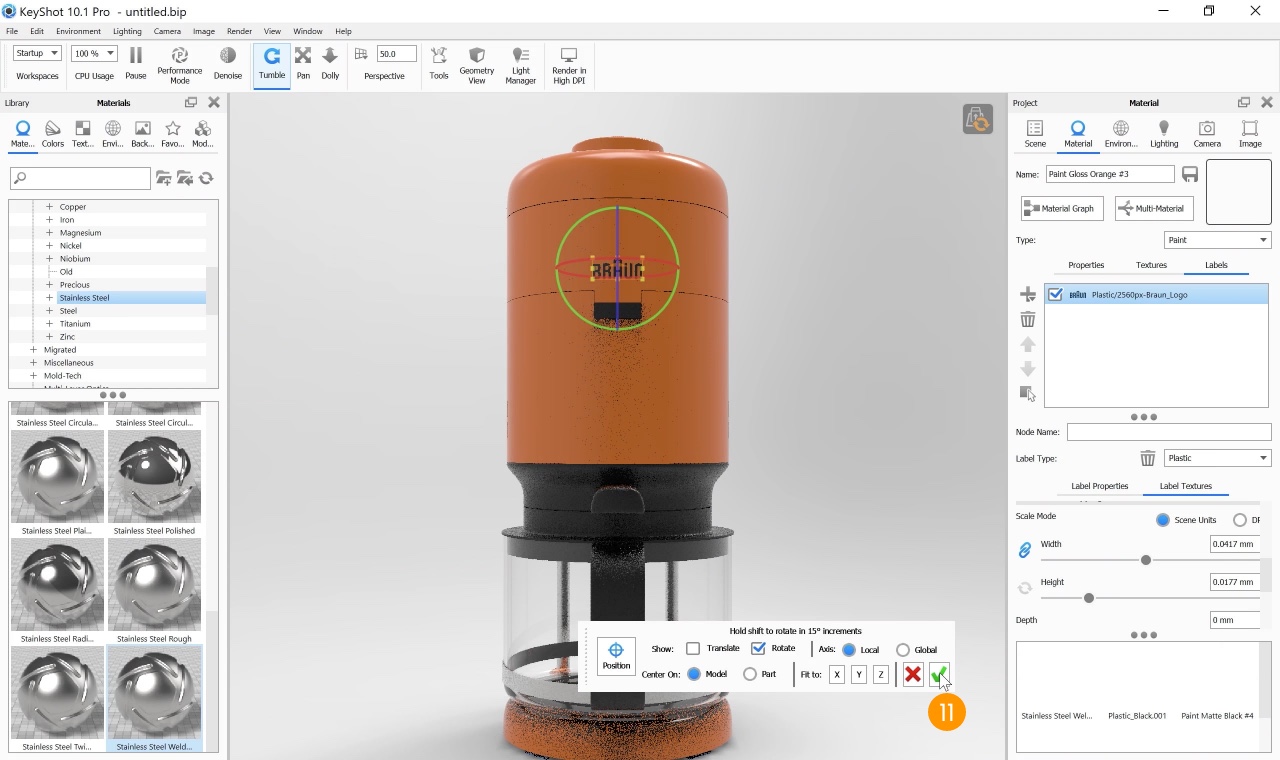Select Scene Units scale mode
Image resolution: width=1280 pixels, height=760 pixels.
[1163, 520]
